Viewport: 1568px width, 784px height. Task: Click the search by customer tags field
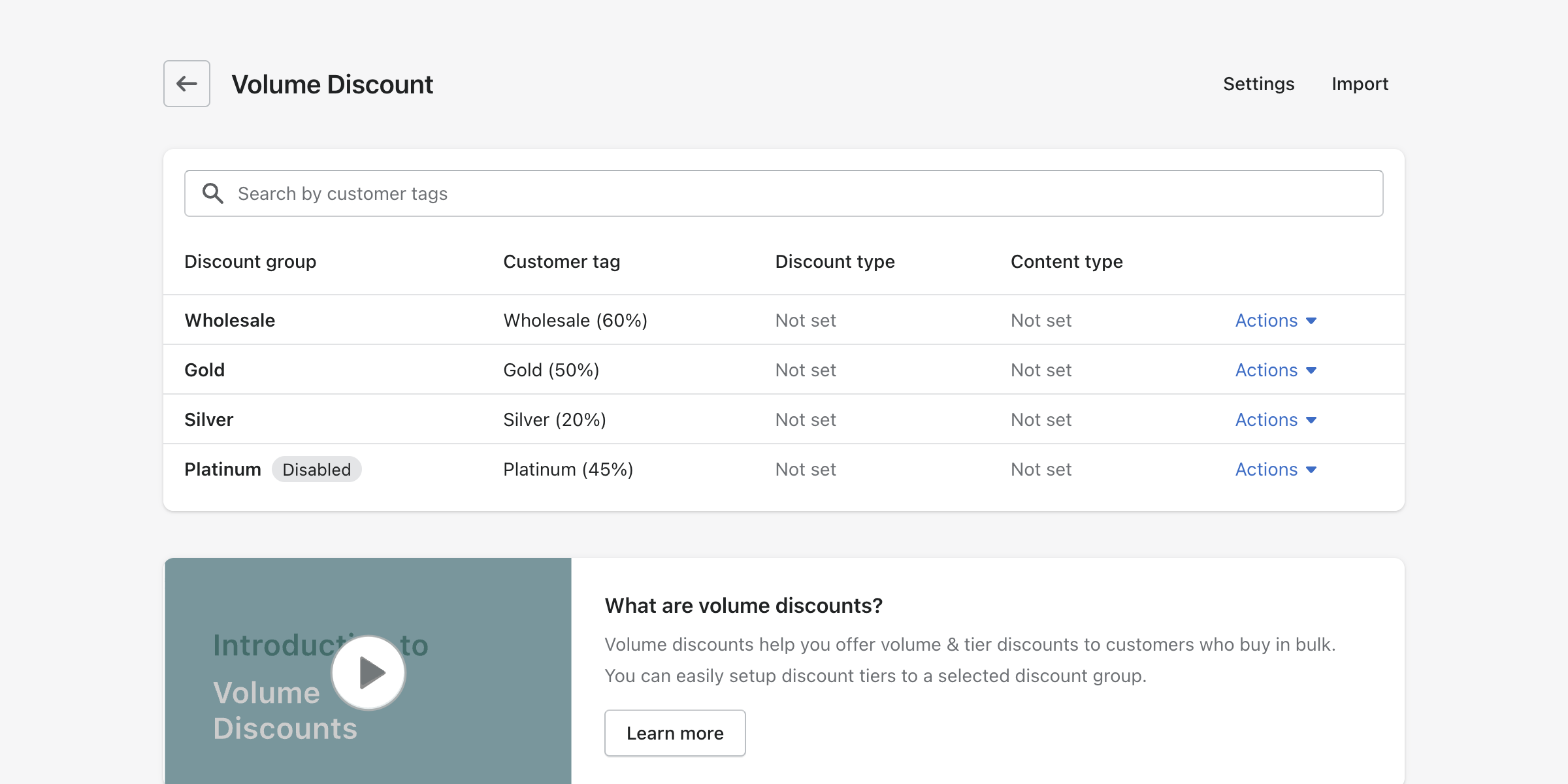click(784, 193)
